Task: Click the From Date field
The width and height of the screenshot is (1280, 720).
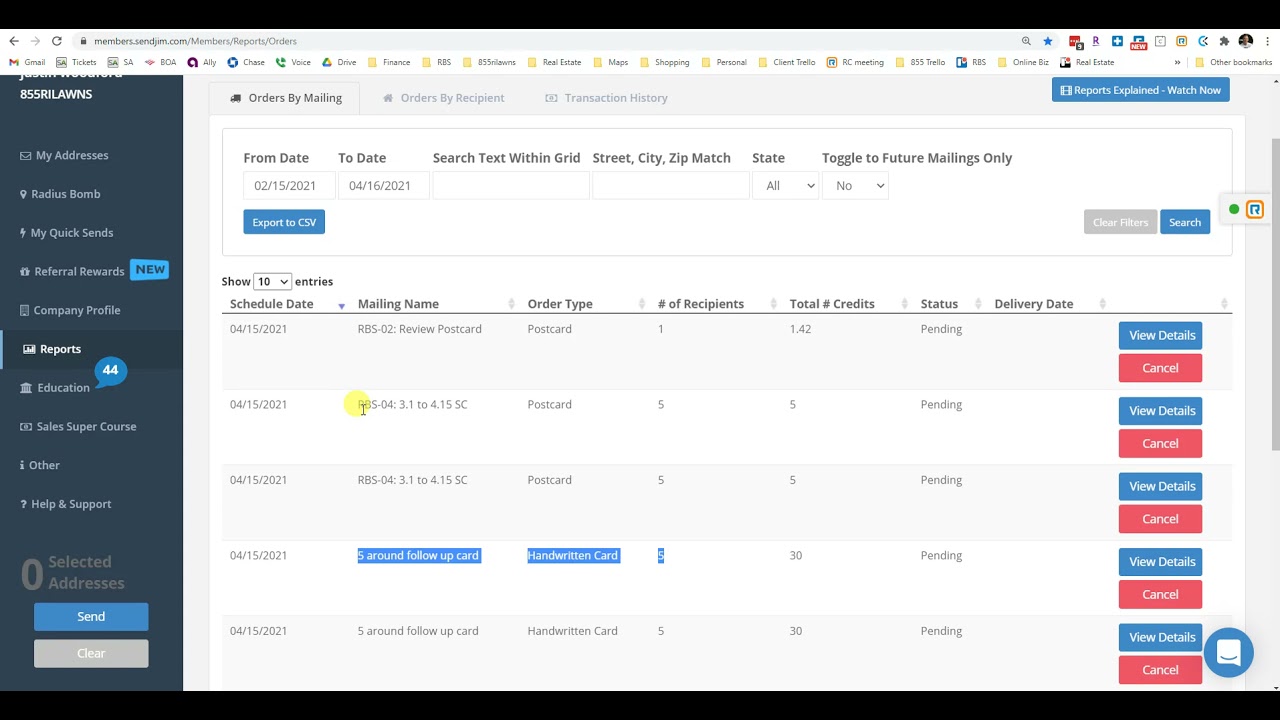Action: click(x=290, y=185)
